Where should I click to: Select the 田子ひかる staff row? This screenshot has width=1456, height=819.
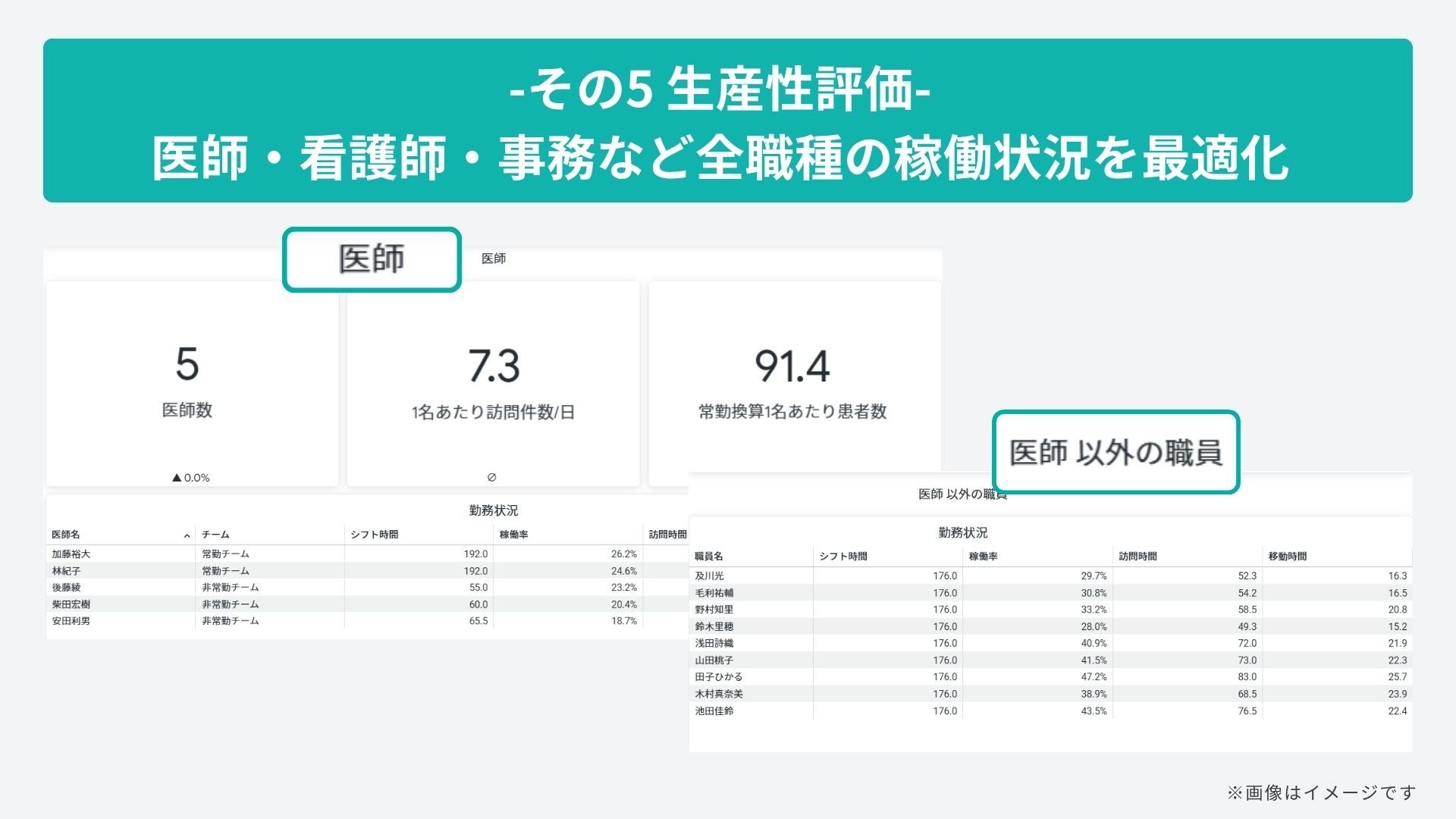point(719,677)
